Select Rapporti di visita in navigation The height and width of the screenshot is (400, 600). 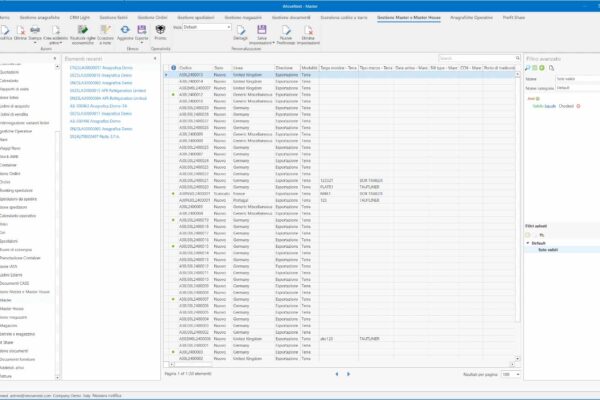(14, 89)
